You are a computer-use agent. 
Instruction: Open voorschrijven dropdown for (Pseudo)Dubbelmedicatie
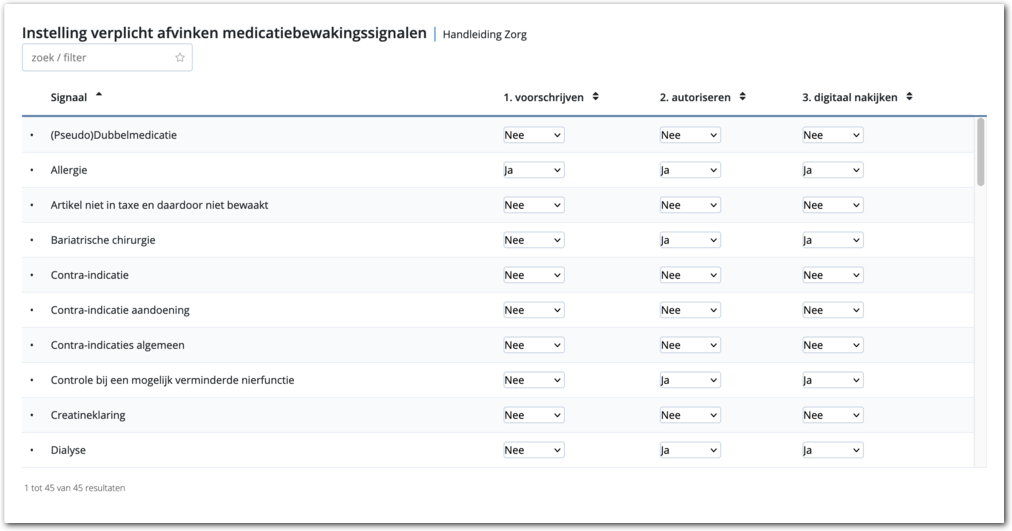pyautogui.click(x=533, y=135)
